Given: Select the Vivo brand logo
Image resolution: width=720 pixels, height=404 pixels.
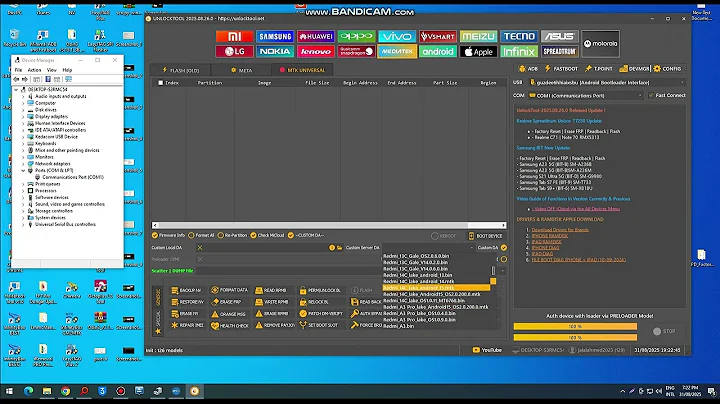Looking at the screenshot, I should pos(397,36).
